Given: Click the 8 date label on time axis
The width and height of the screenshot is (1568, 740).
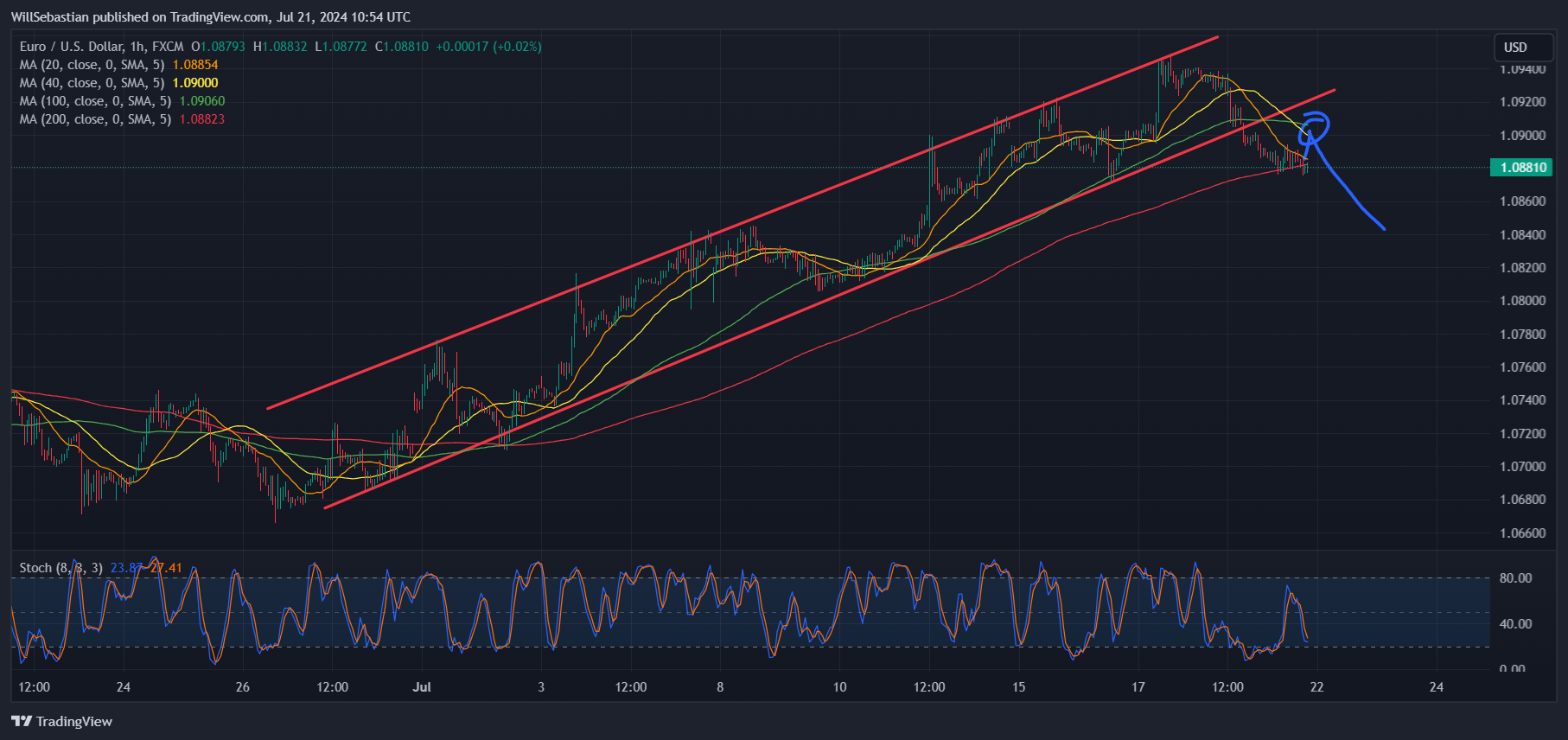Looking at the screenshot, I should point(720,687).
